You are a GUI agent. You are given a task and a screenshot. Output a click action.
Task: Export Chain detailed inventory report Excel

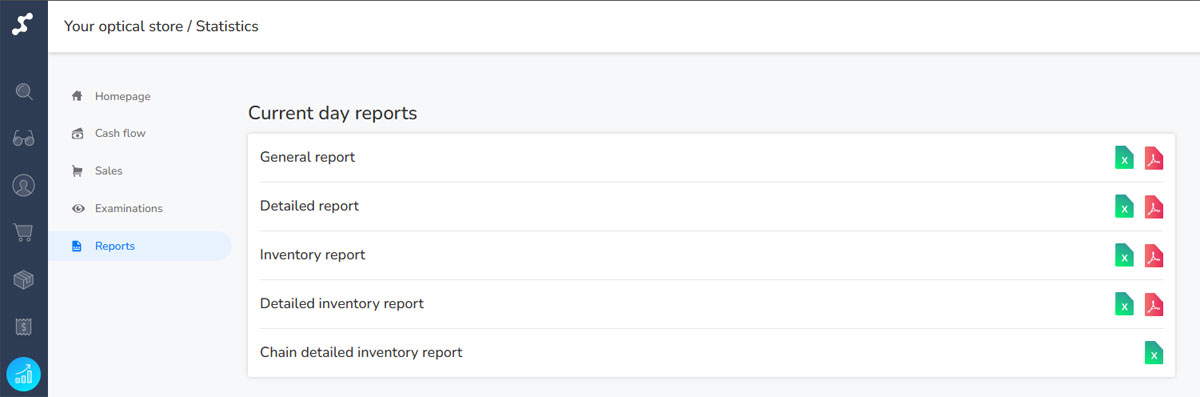(x=1154, y=353)
